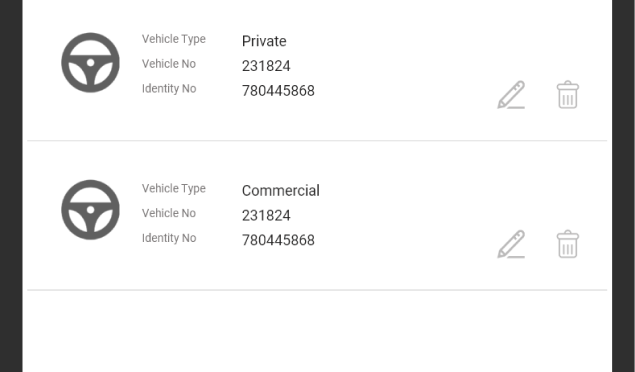Select the Commercial vehicle type value

coord(281,191)
